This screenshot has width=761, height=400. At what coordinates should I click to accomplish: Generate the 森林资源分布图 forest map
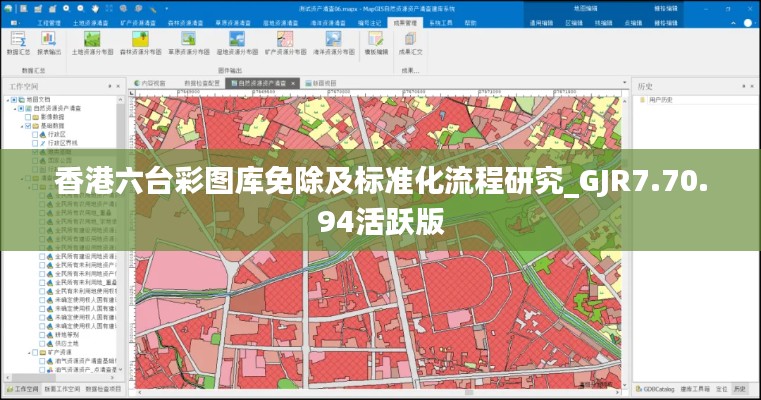140,43
